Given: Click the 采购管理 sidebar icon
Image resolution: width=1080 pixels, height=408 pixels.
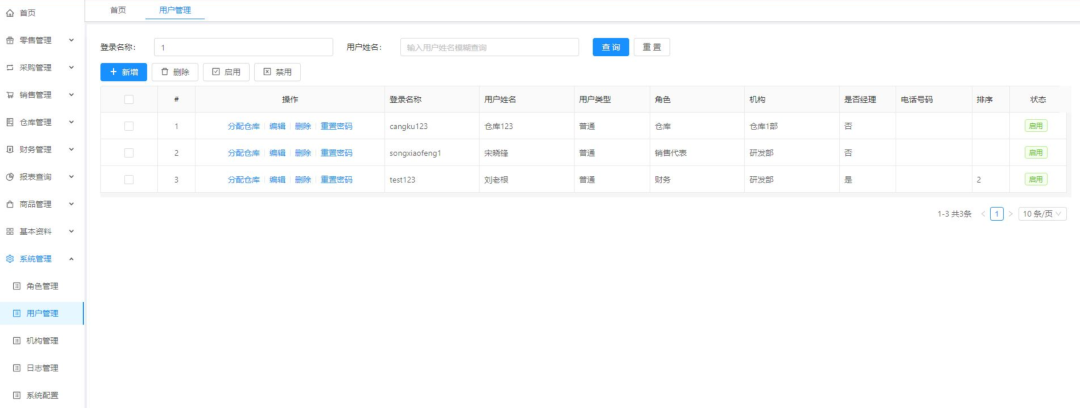Looking at the screenshot, I should 10,68.
